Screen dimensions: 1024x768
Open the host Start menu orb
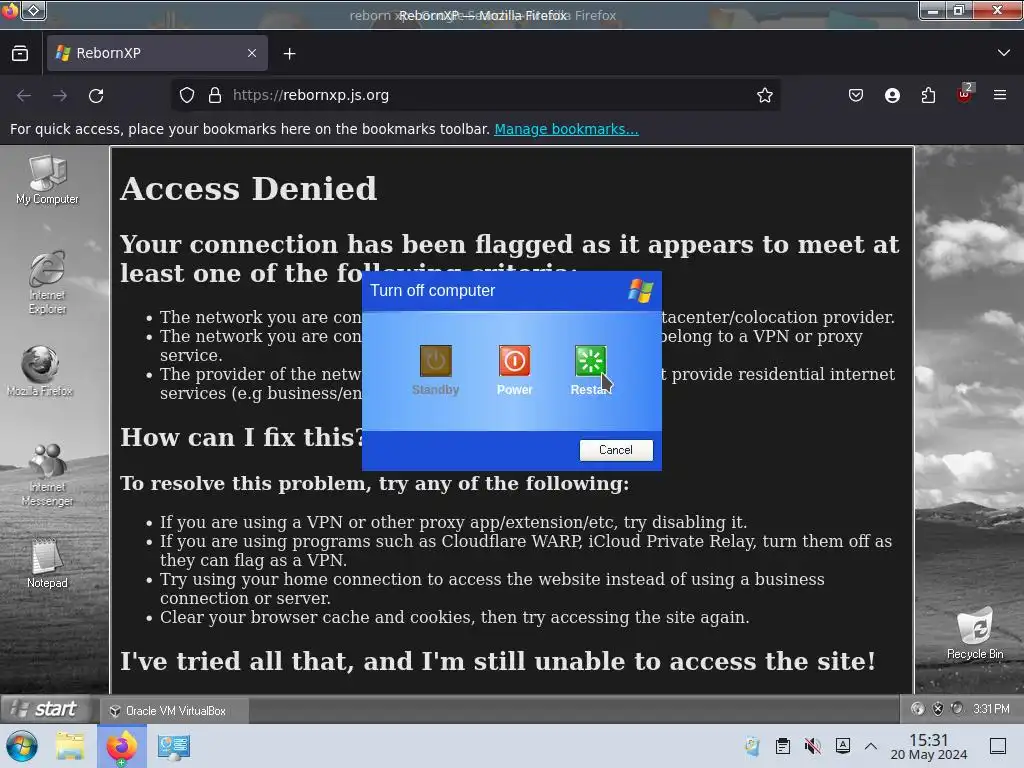point(22,746)
